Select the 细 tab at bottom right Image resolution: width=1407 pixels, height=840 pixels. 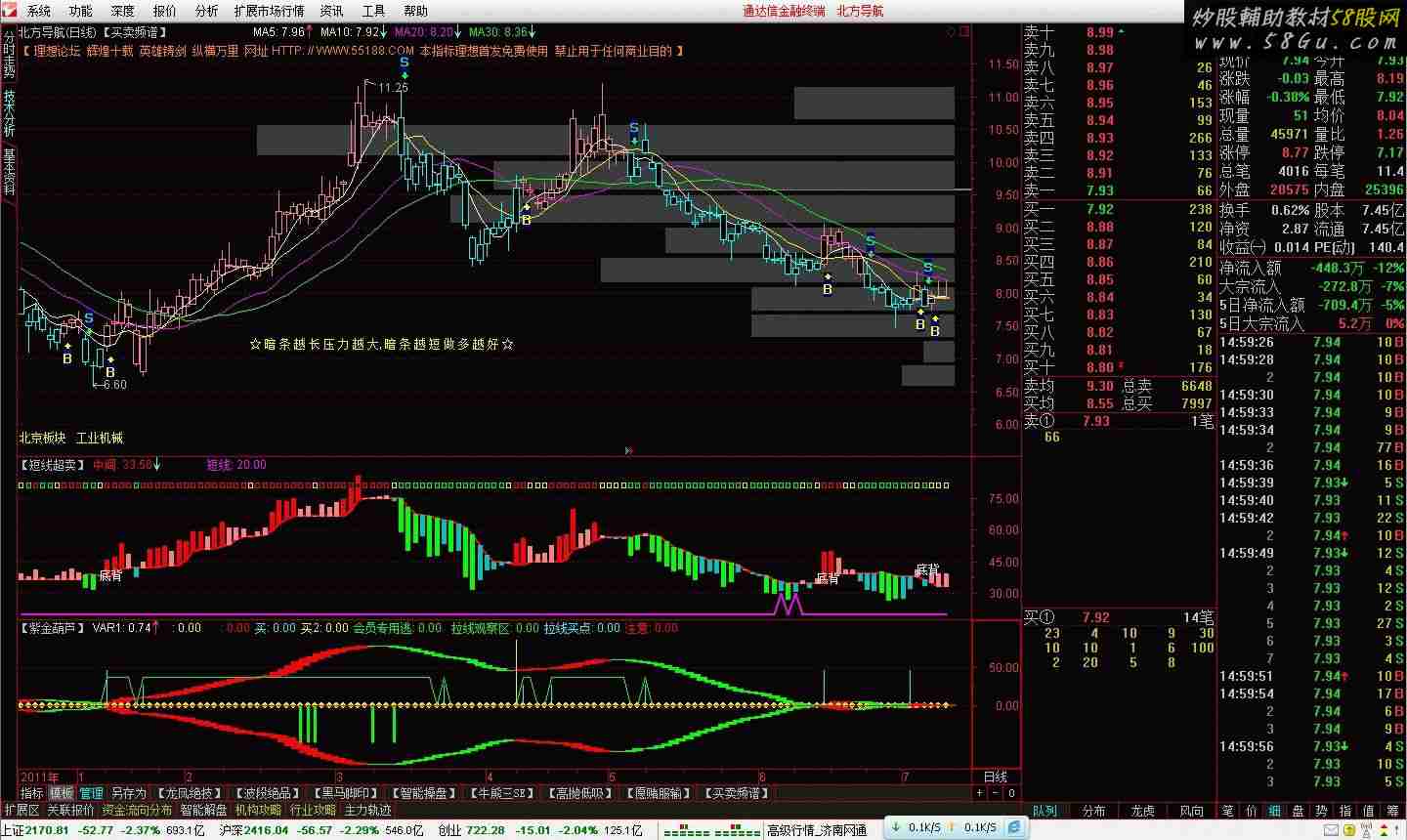point(1275,811)
